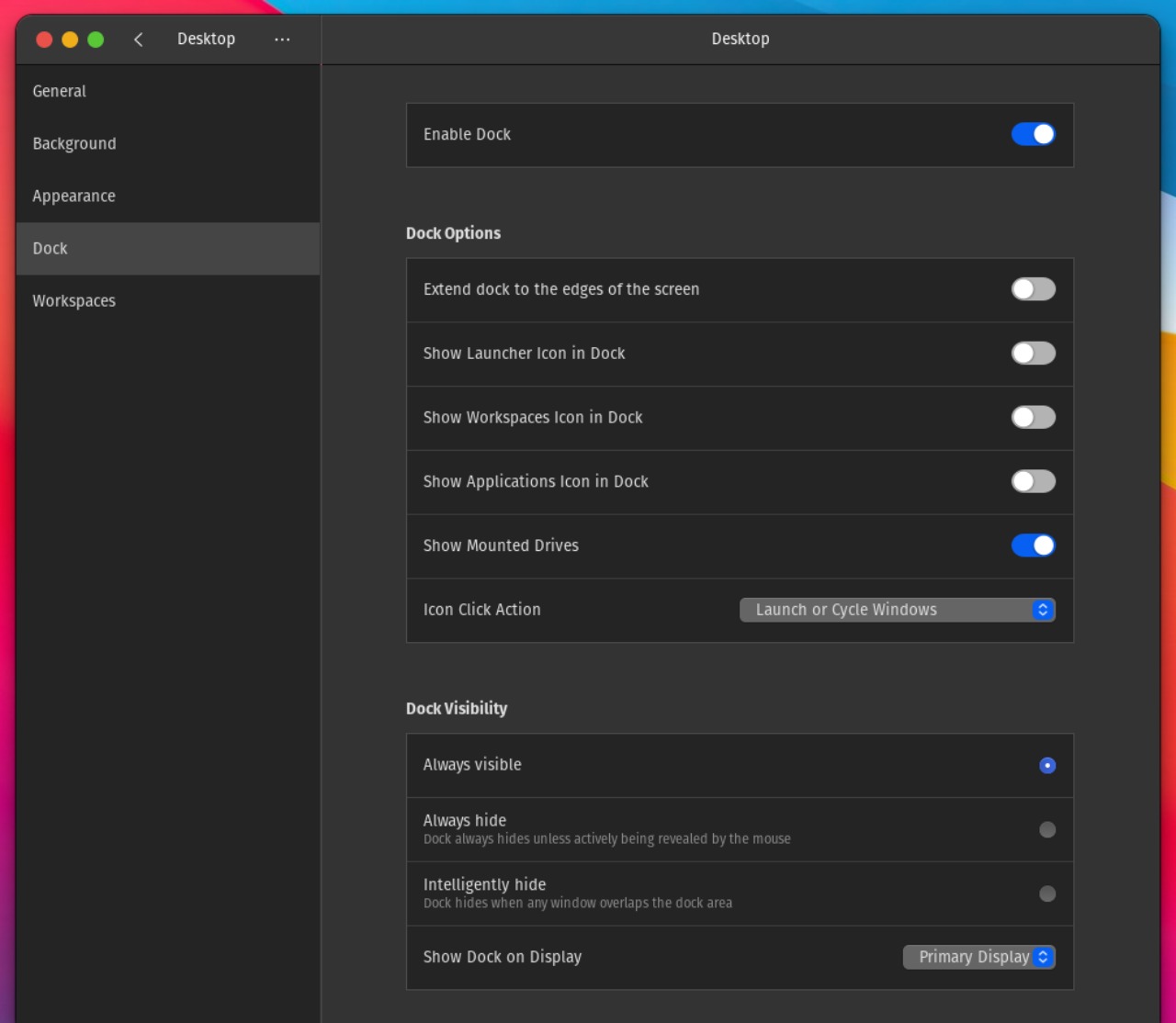Minimize window with yellow button
Screen dimensions: 1176x1023
coord(70,39)
